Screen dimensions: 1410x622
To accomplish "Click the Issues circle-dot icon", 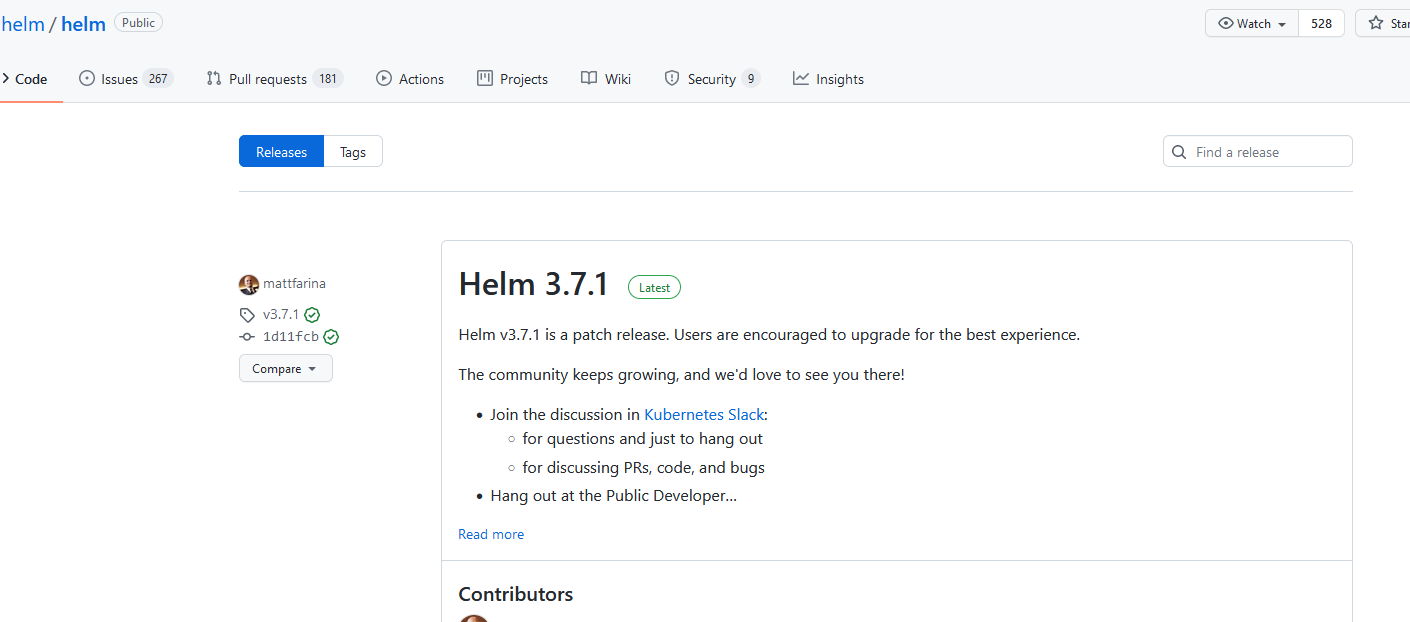I will coord(87,79).
